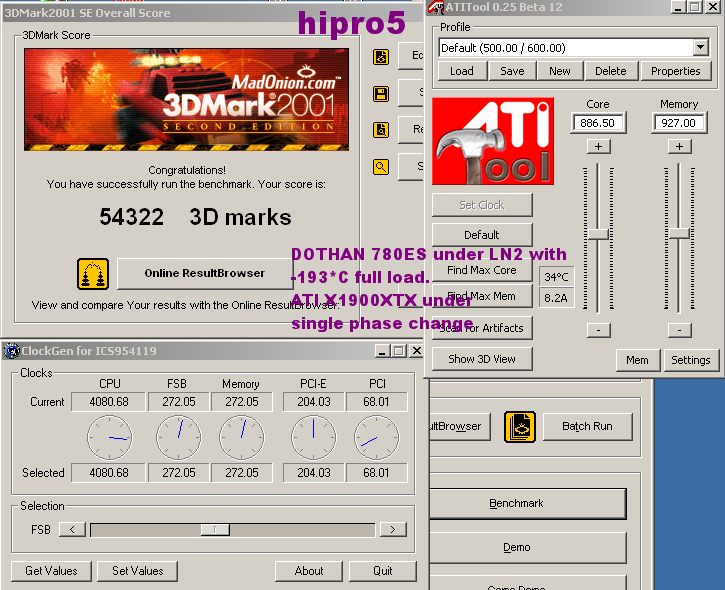Increase Core clock with plus button
Screen dimensions: 725x590
pos(599,147)
